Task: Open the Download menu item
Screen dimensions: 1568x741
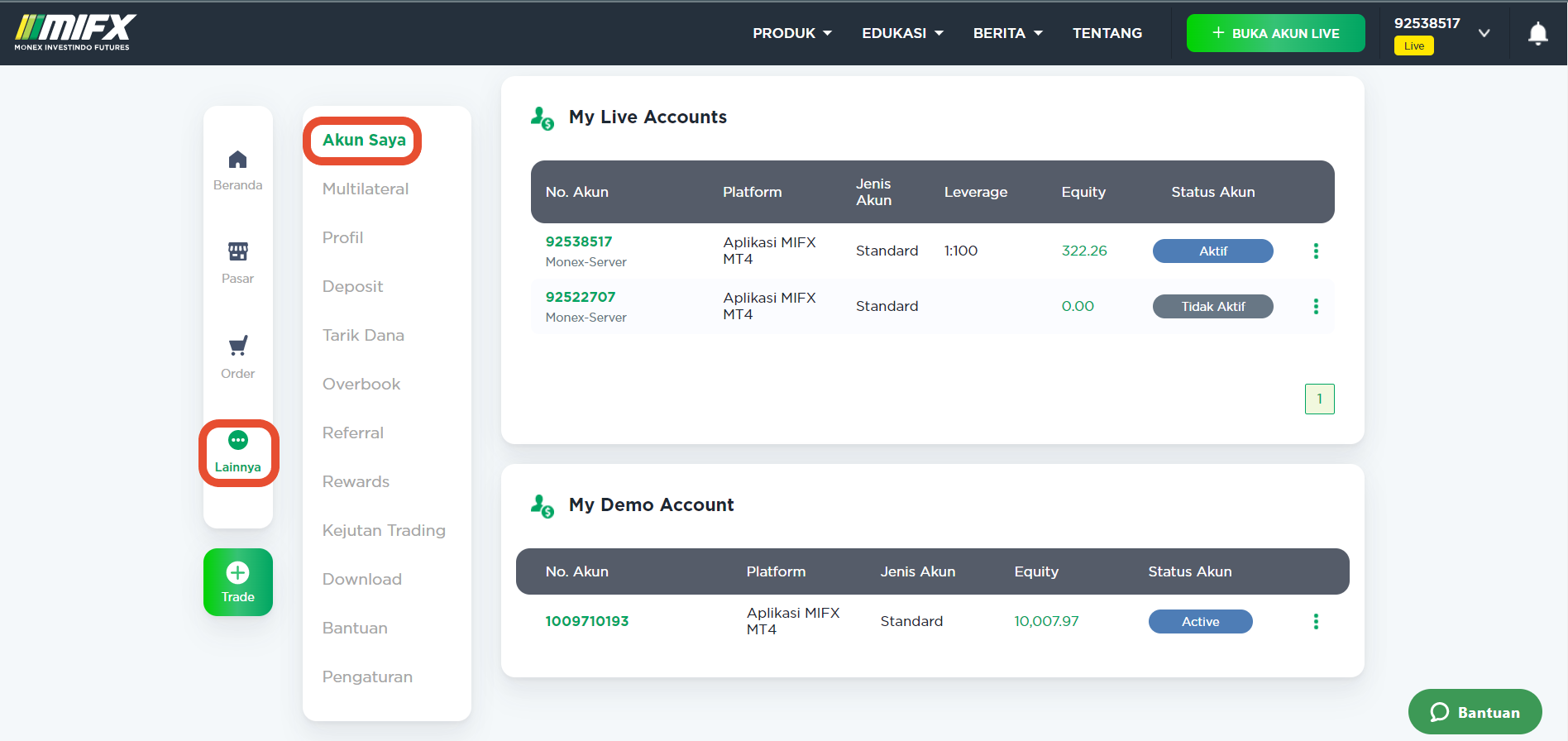Action: (362, 579)
